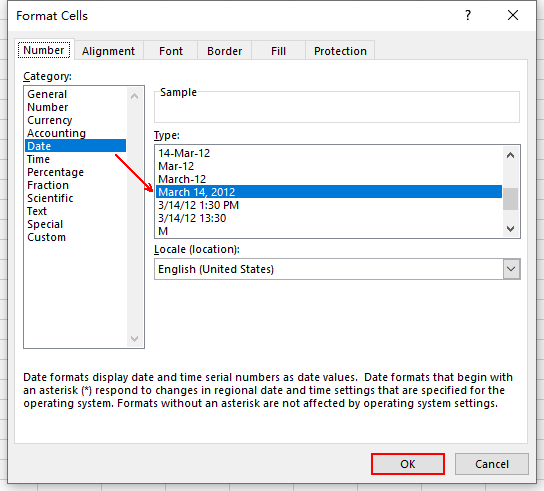Switch to the Border tab
Viewport: 544px width, 491px height.
coord(224,51)
